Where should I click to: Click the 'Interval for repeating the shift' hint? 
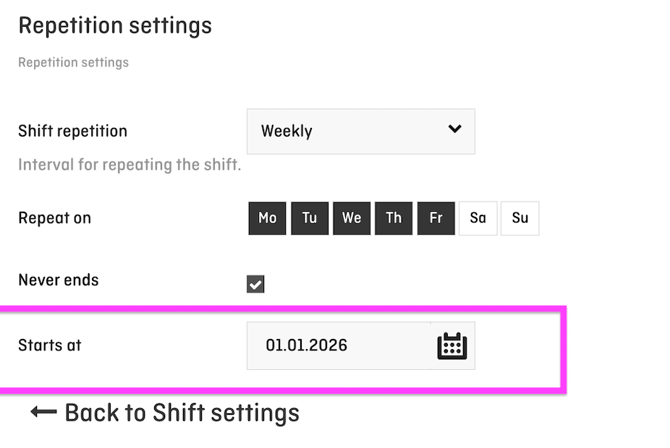pyautogui.click(x=130, y=164)
